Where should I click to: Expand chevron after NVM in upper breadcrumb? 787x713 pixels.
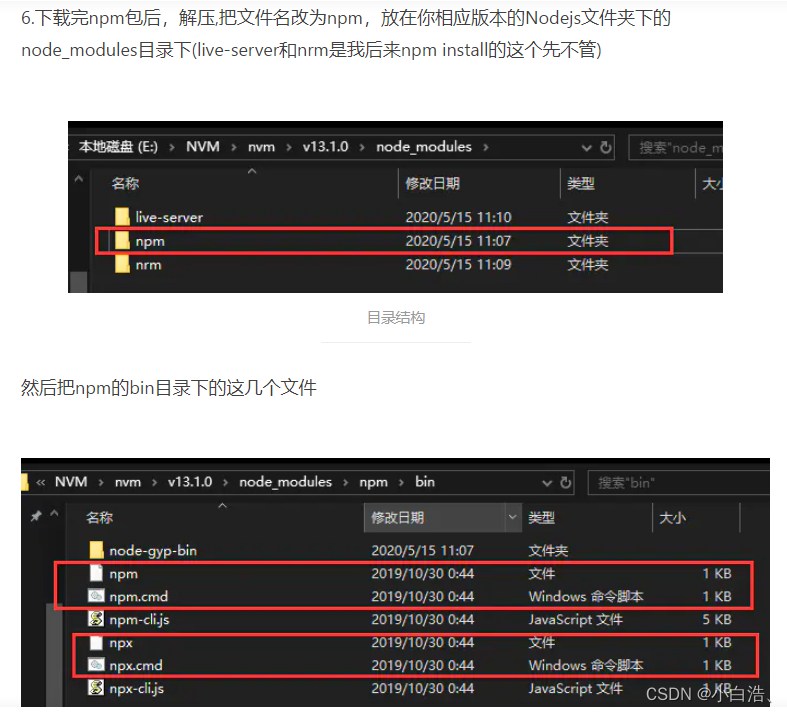tap(234, 147)
